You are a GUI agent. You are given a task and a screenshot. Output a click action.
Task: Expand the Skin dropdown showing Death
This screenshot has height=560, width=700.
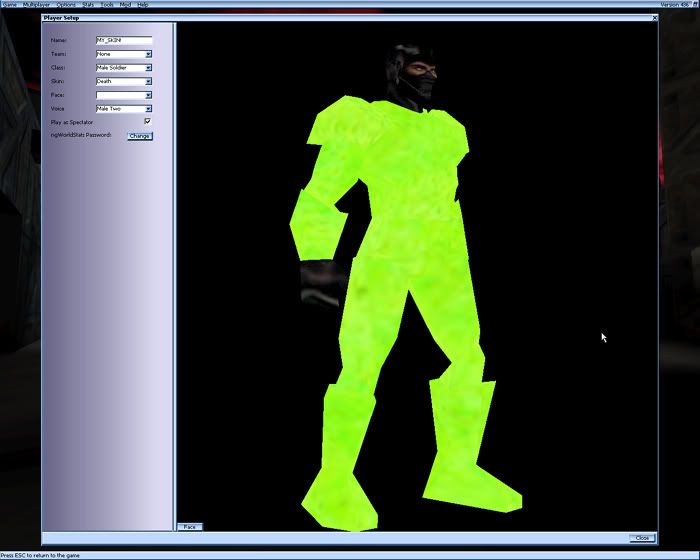click(148, 81)
